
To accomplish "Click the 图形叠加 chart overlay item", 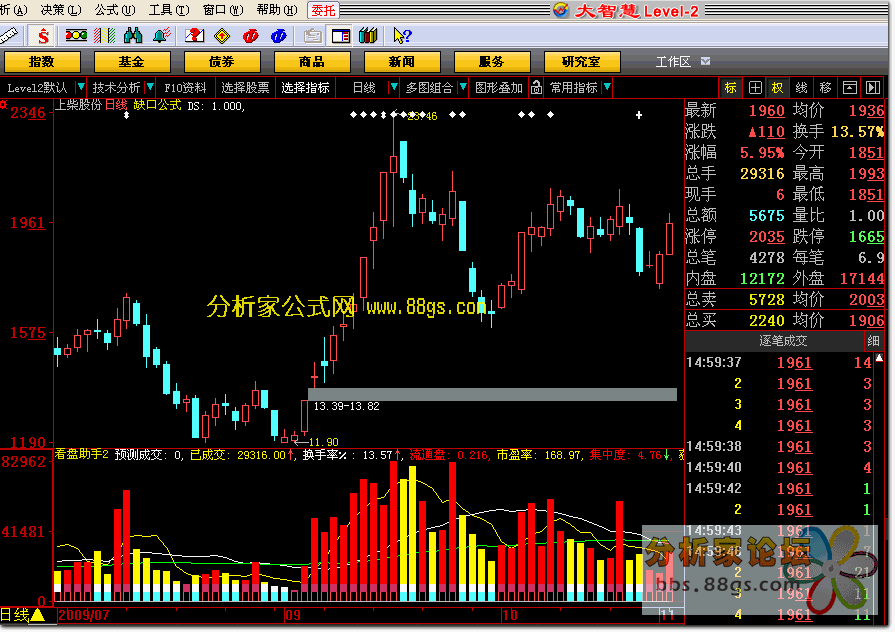I will pos(499,87).
